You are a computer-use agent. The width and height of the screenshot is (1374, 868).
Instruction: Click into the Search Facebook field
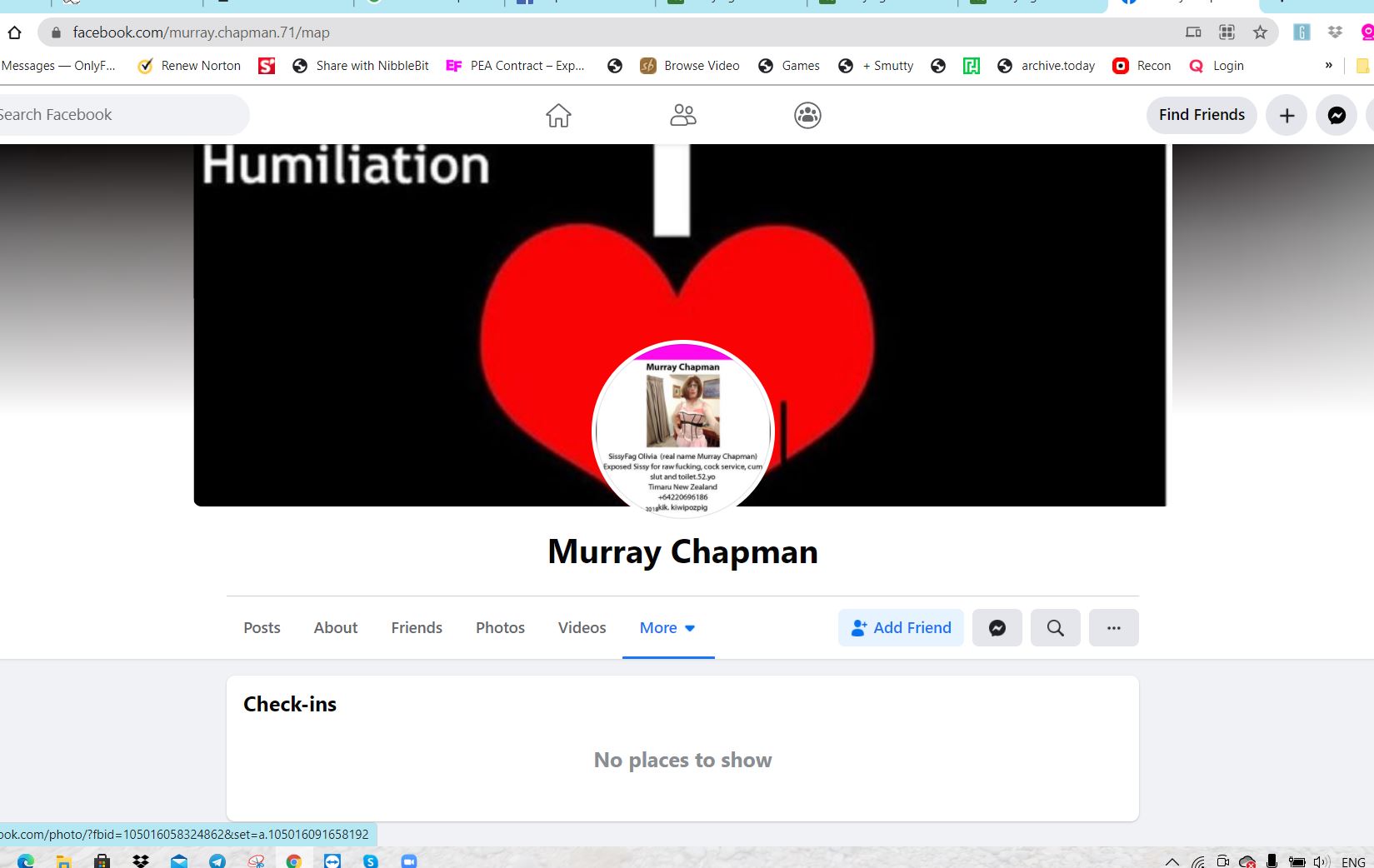coord(117,115)
